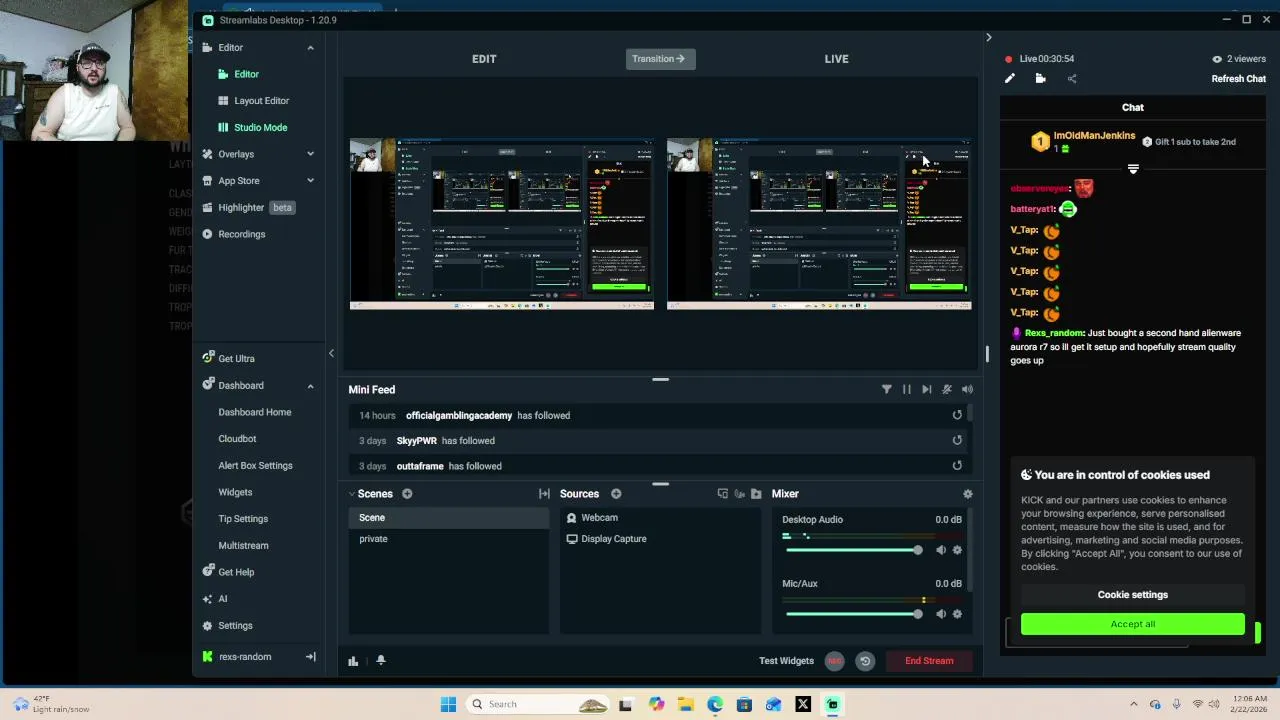
Task: Replay the SkyyPWR follow alert
Action: point(957,440)
